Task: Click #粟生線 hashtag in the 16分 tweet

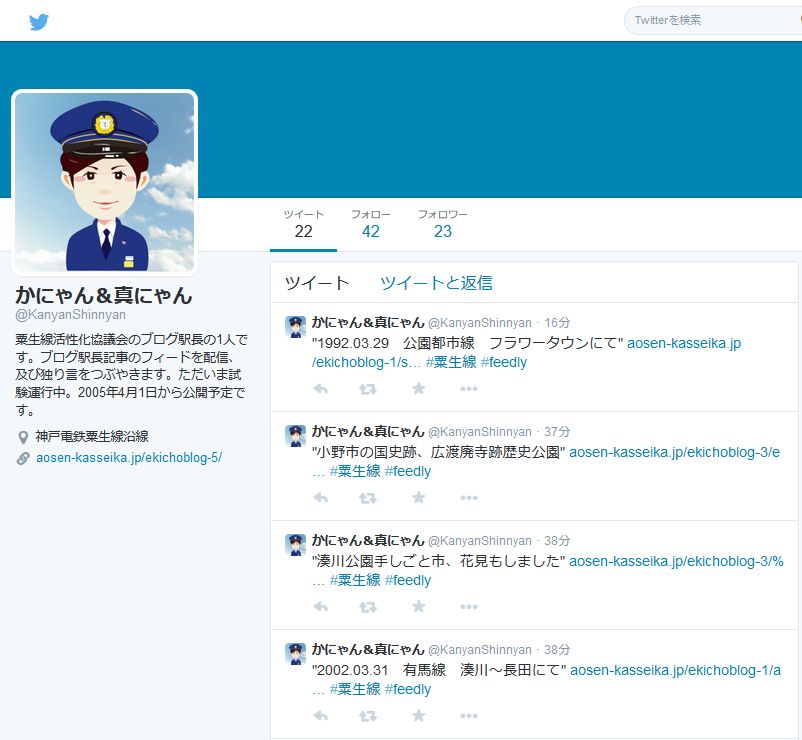Action: [451, 362]
